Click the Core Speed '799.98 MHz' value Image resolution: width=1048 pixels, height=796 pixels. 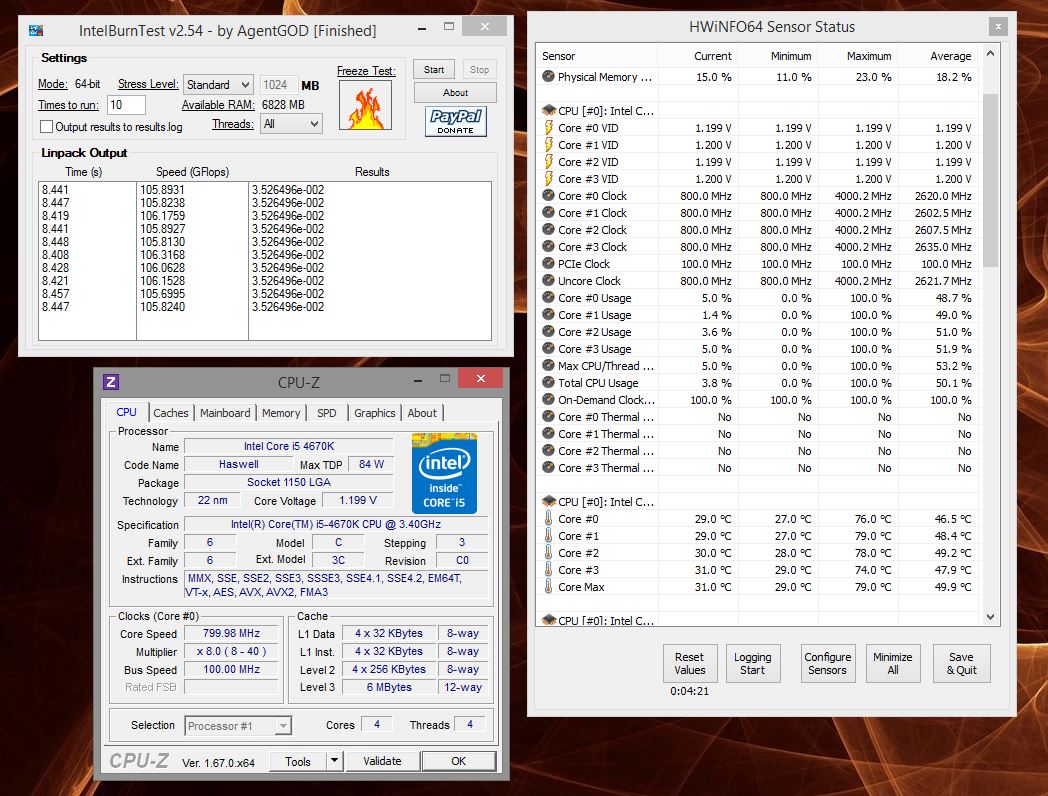231,633
